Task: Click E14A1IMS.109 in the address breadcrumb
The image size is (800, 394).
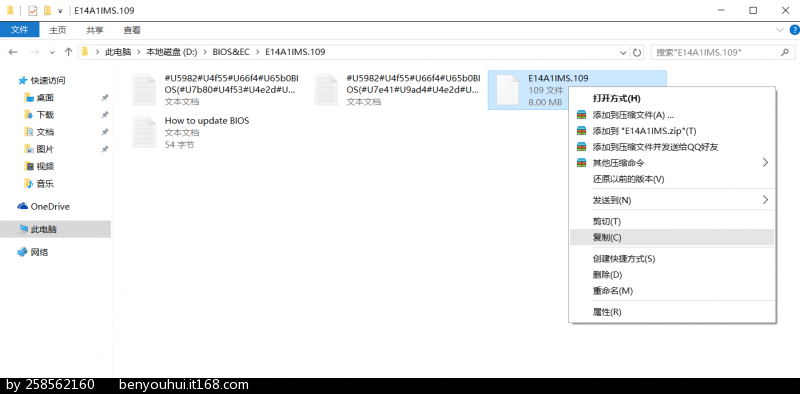Action: 295,52
